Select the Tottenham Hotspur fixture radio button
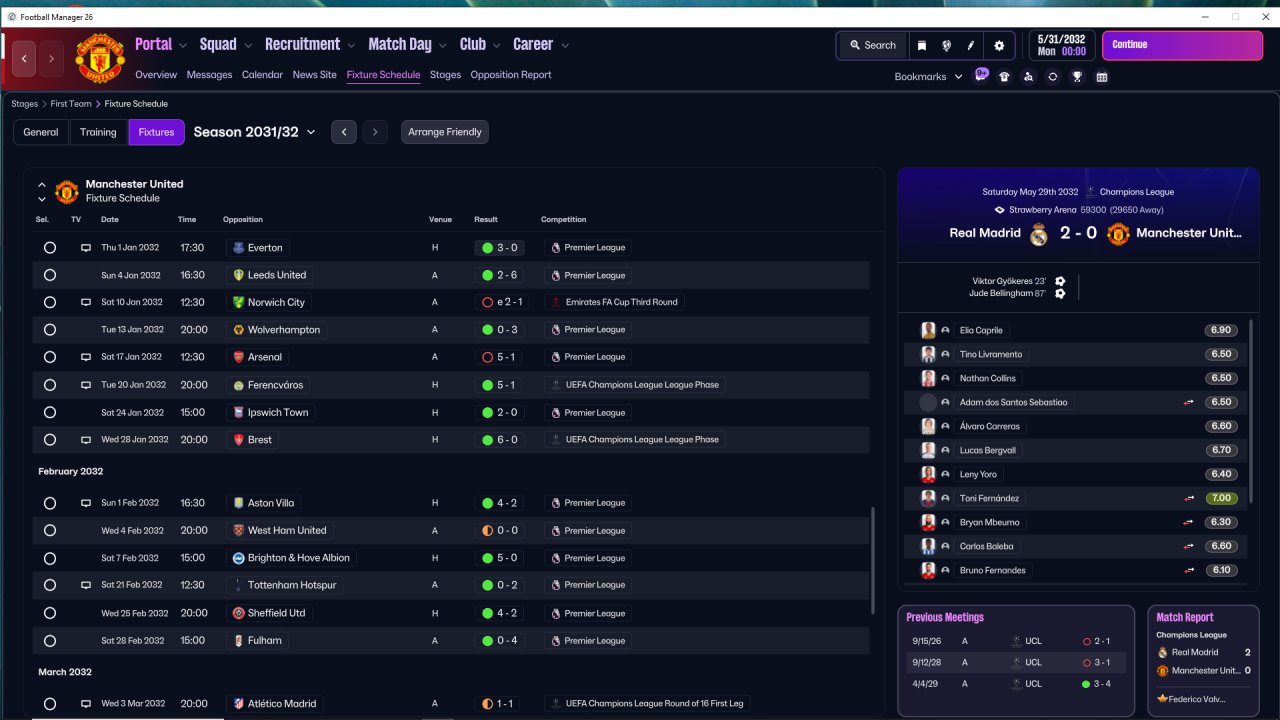The width and height of the screenshot is (1280, 720). coord(50,585)
